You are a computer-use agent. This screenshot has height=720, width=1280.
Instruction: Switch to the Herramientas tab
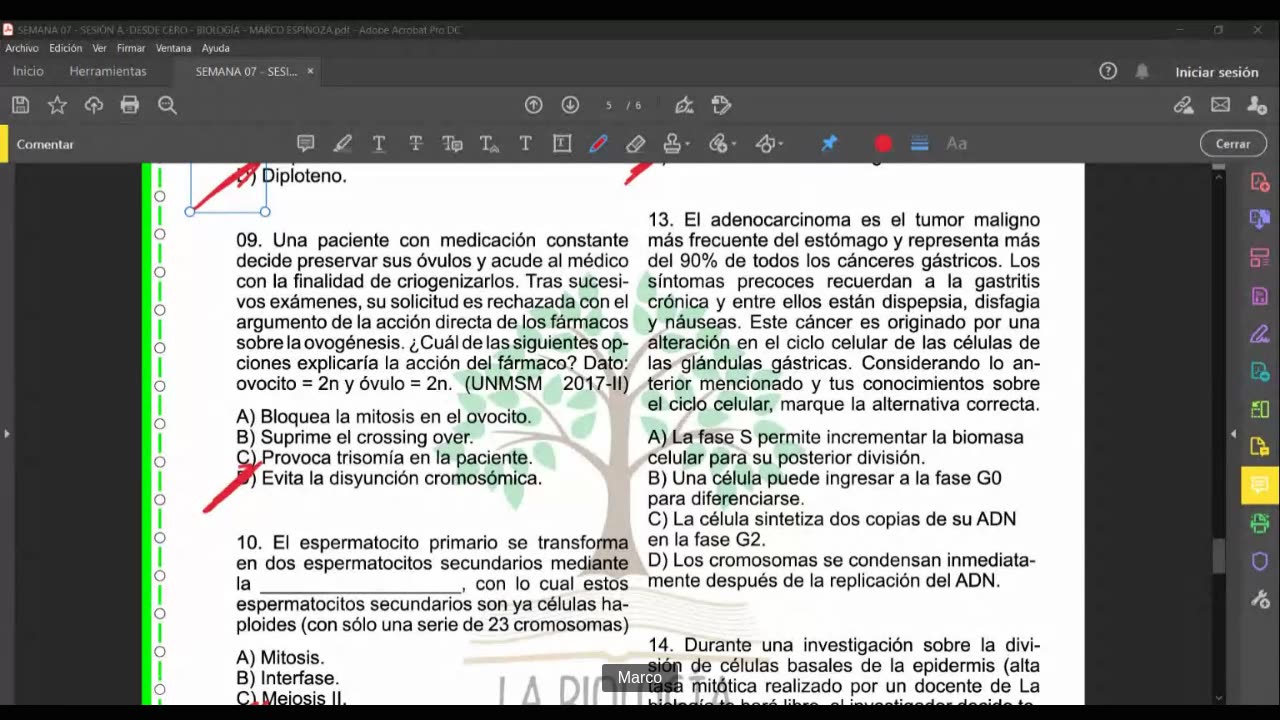[x=108, y=72]
